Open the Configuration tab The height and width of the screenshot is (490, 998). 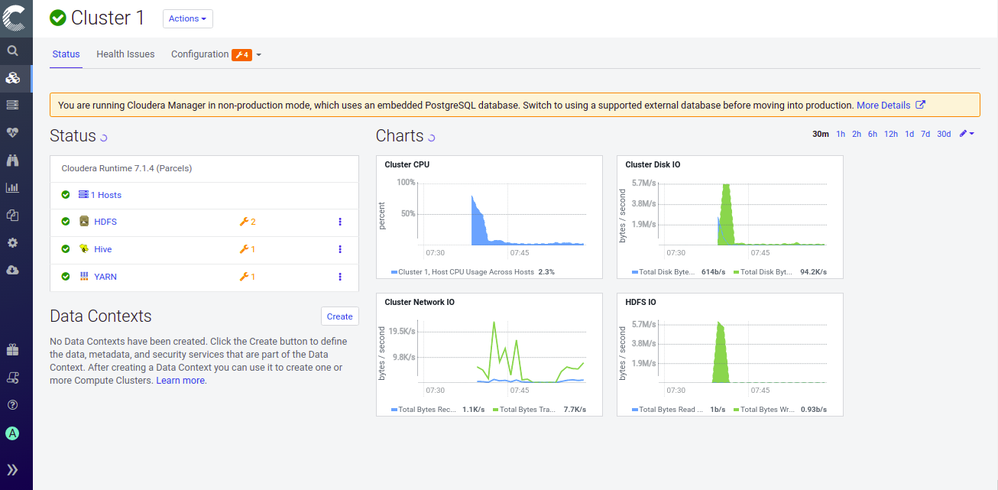[x=200, y=54]
